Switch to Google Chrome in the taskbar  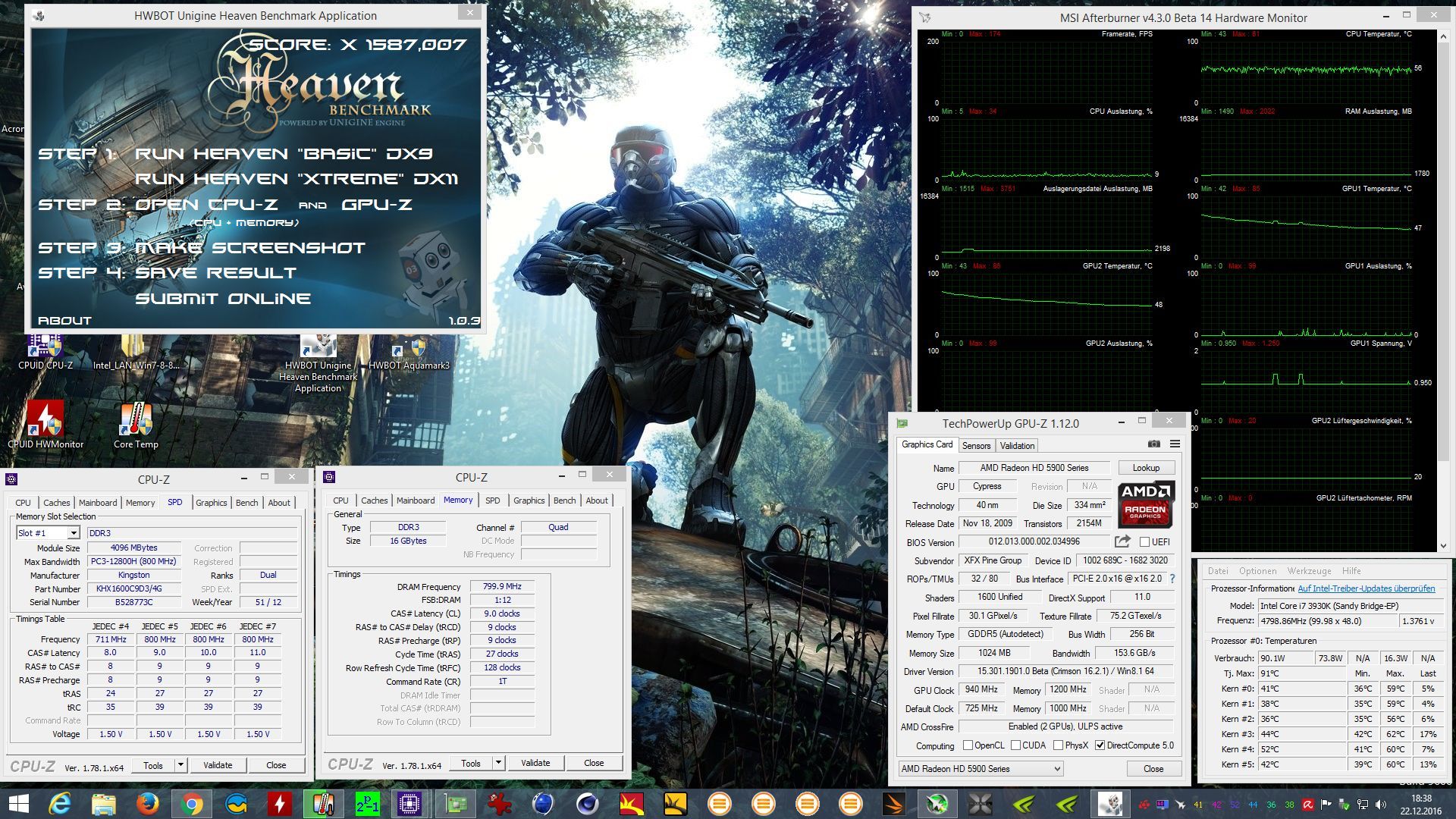coord(192,803)
